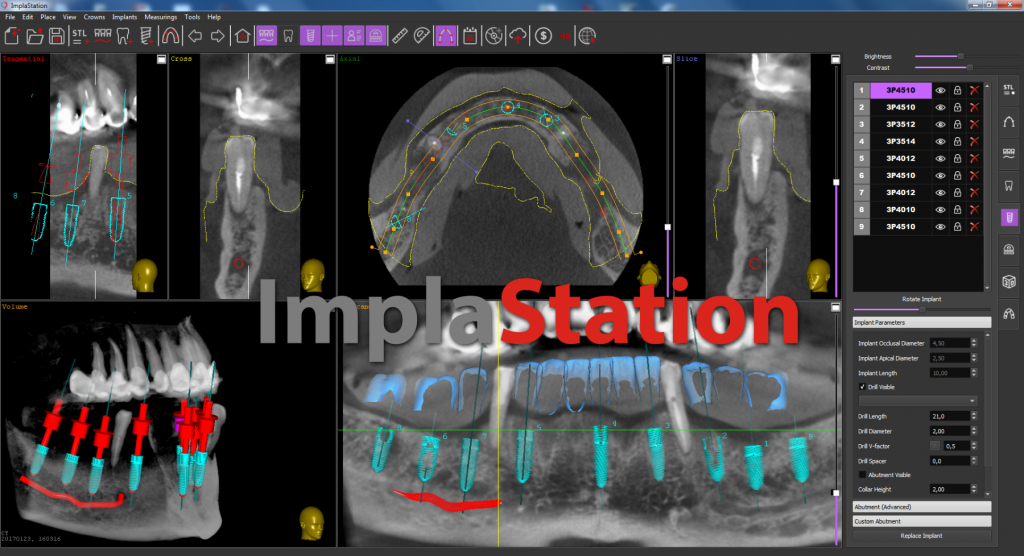Image resolution: width=1024 pixels, height=556 pixels.
Task: Select the dental arch curve tool
Action: (x=170, y=36)
